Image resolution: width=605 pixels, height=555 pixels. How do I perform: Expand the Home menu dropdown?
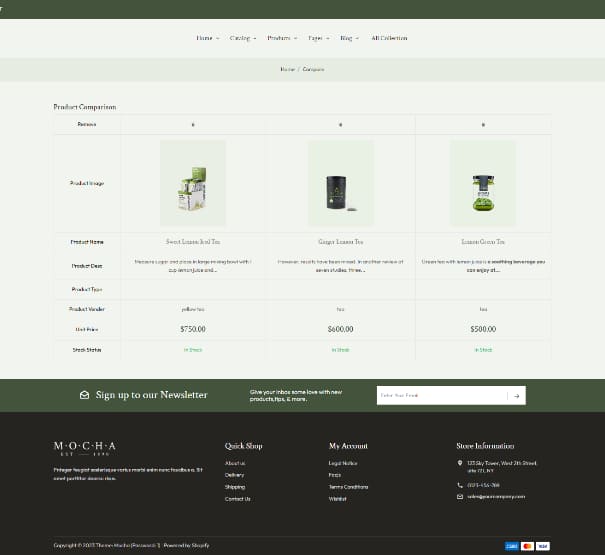[x=206, y=38]
